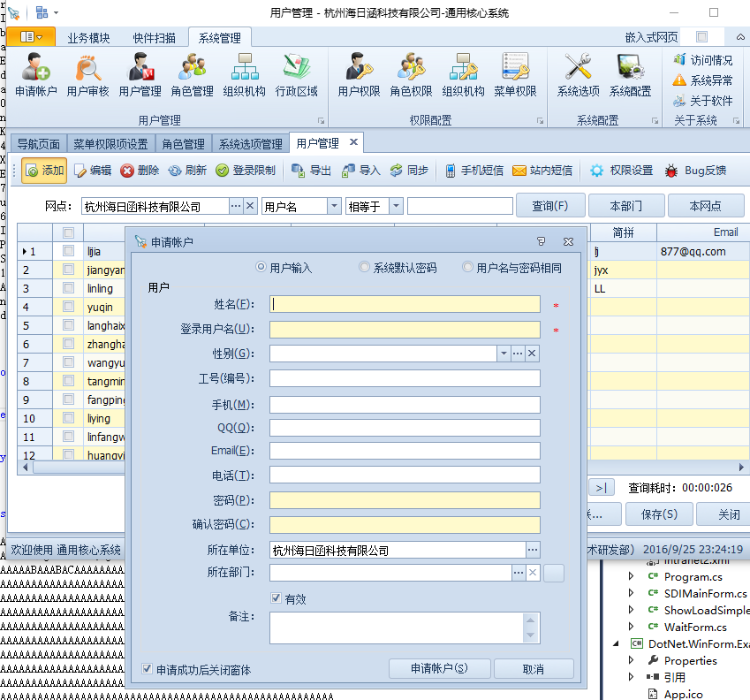750x700 pixels.
Task: Select 系统默认密码 radio option
Action: pos(364,267)
